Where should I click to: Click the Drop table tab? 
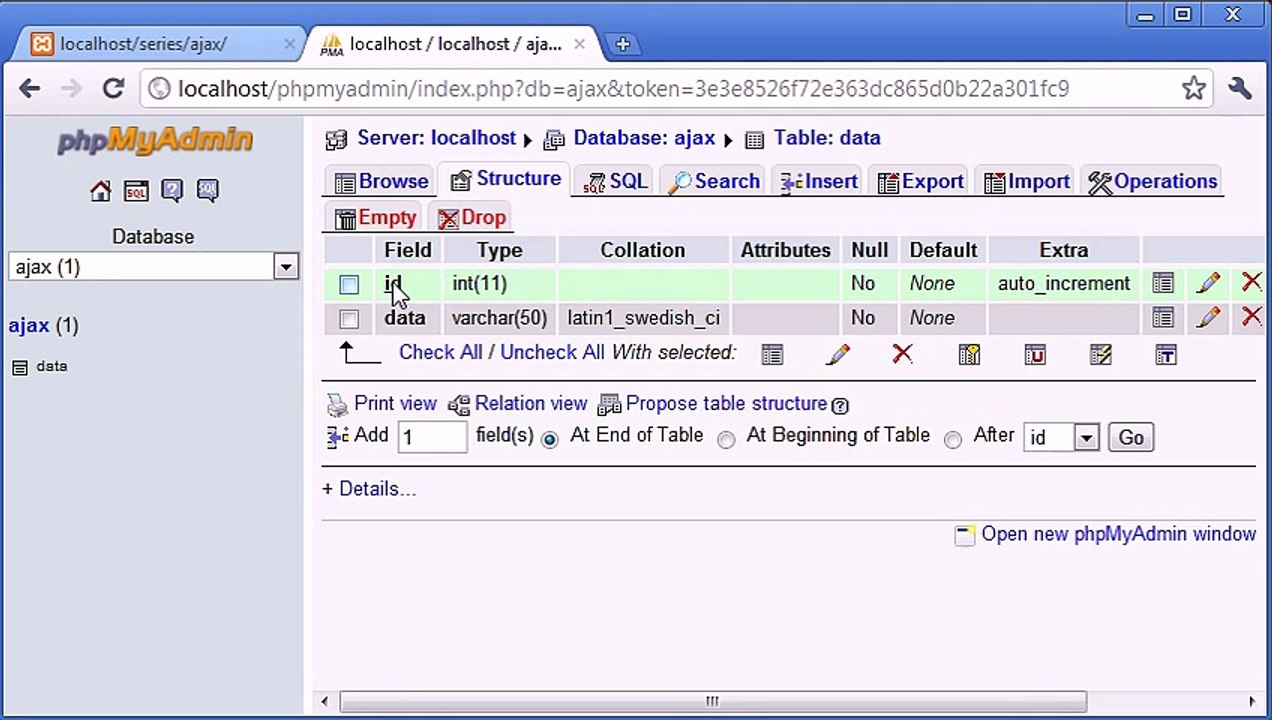tap(472, 218)
